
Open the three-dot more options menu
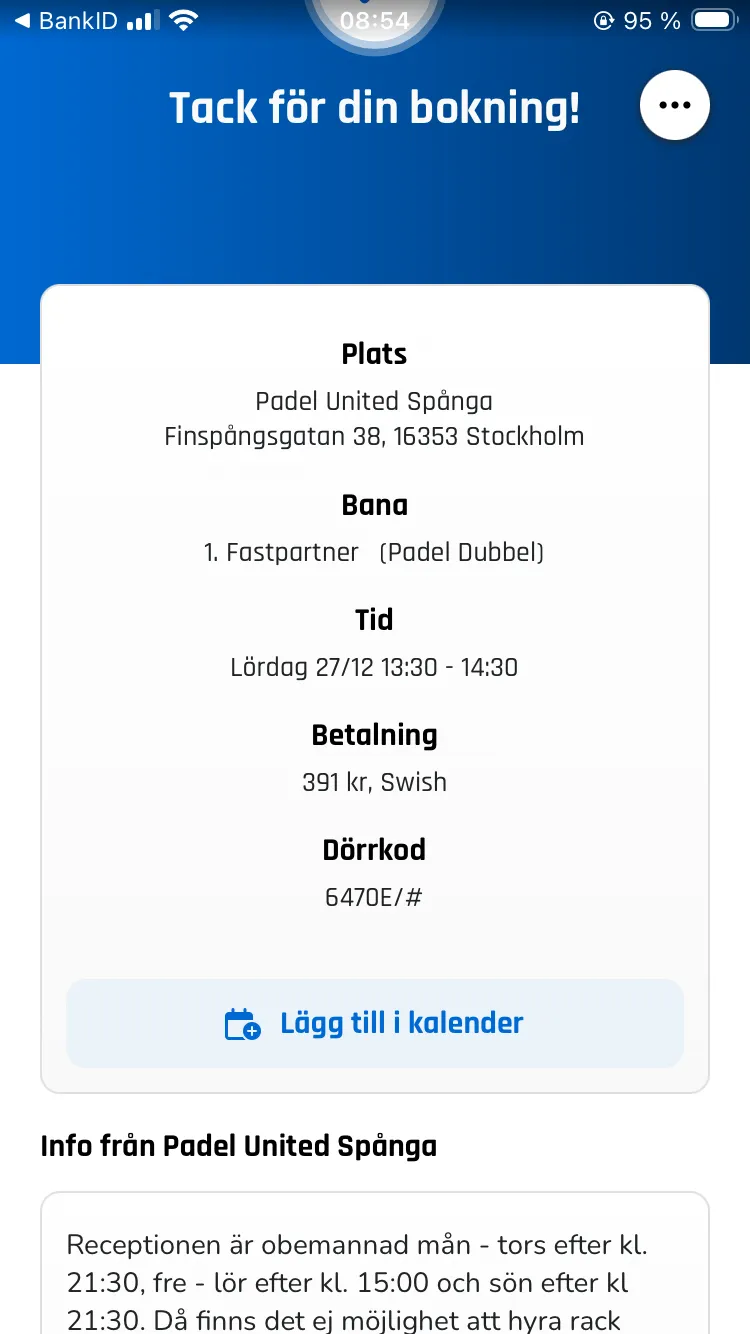[675, 105]
